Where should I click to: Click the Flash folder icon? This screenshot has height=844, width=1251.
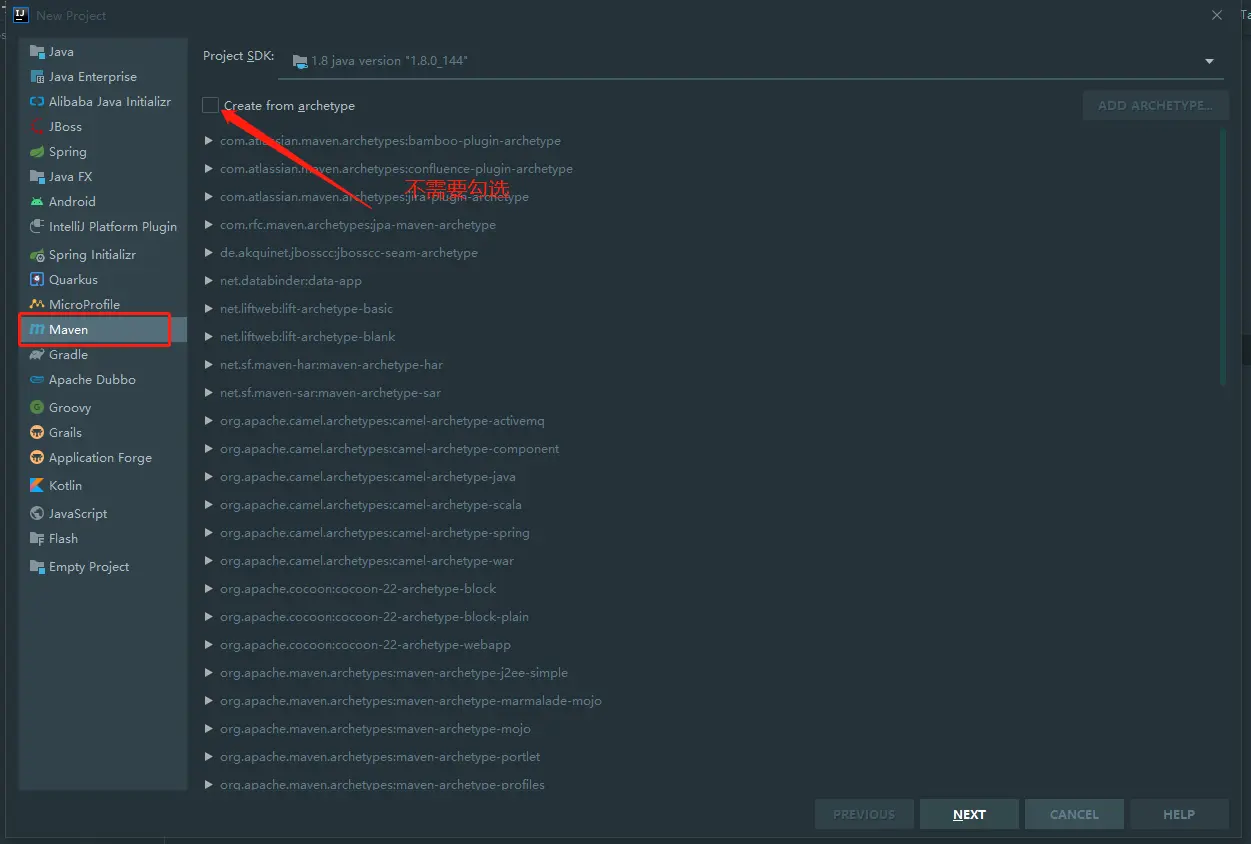point(37,539)
